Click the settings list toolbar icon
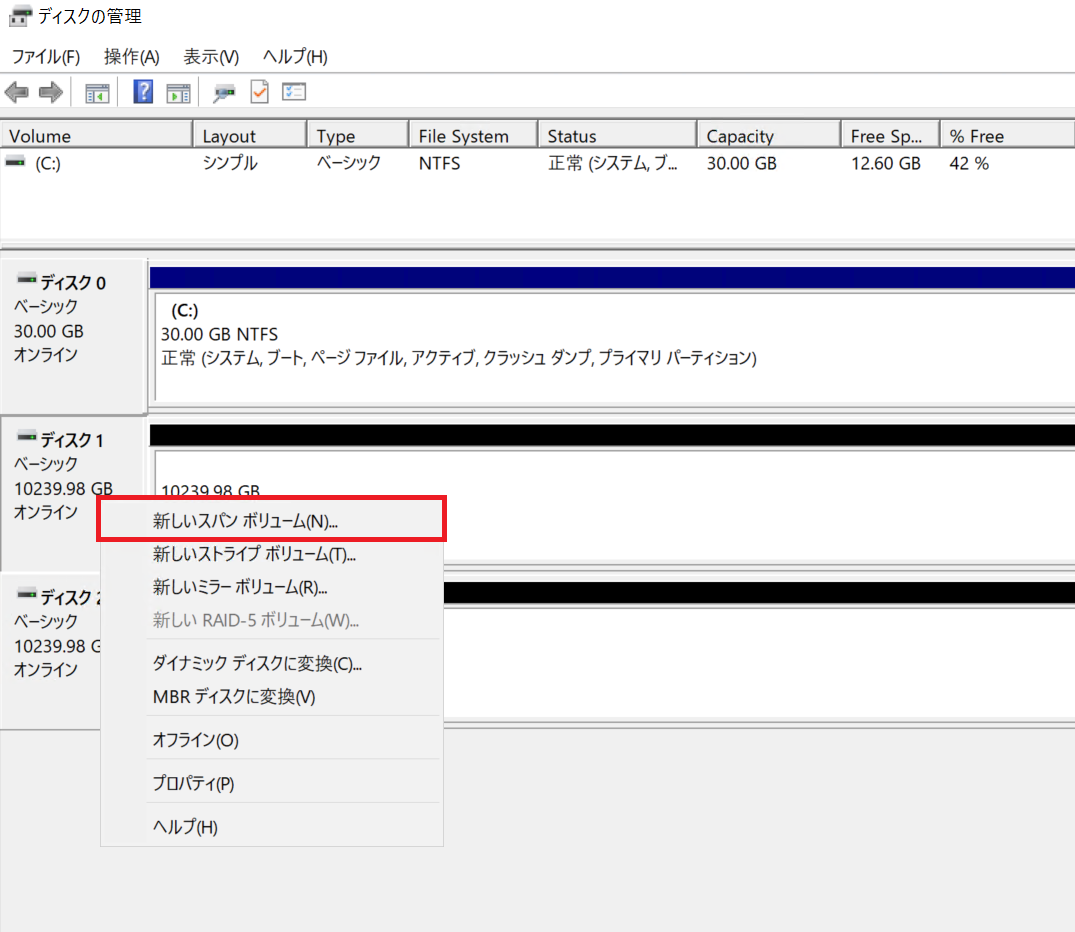 coord(294,92)
